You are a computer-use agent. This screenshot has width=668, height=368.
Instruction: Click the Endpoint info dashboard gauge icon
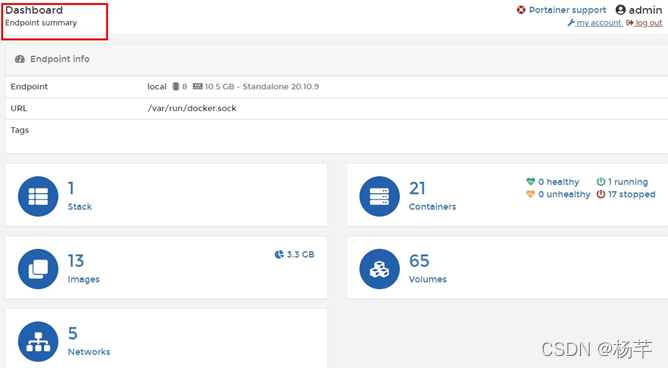[20, 59]
